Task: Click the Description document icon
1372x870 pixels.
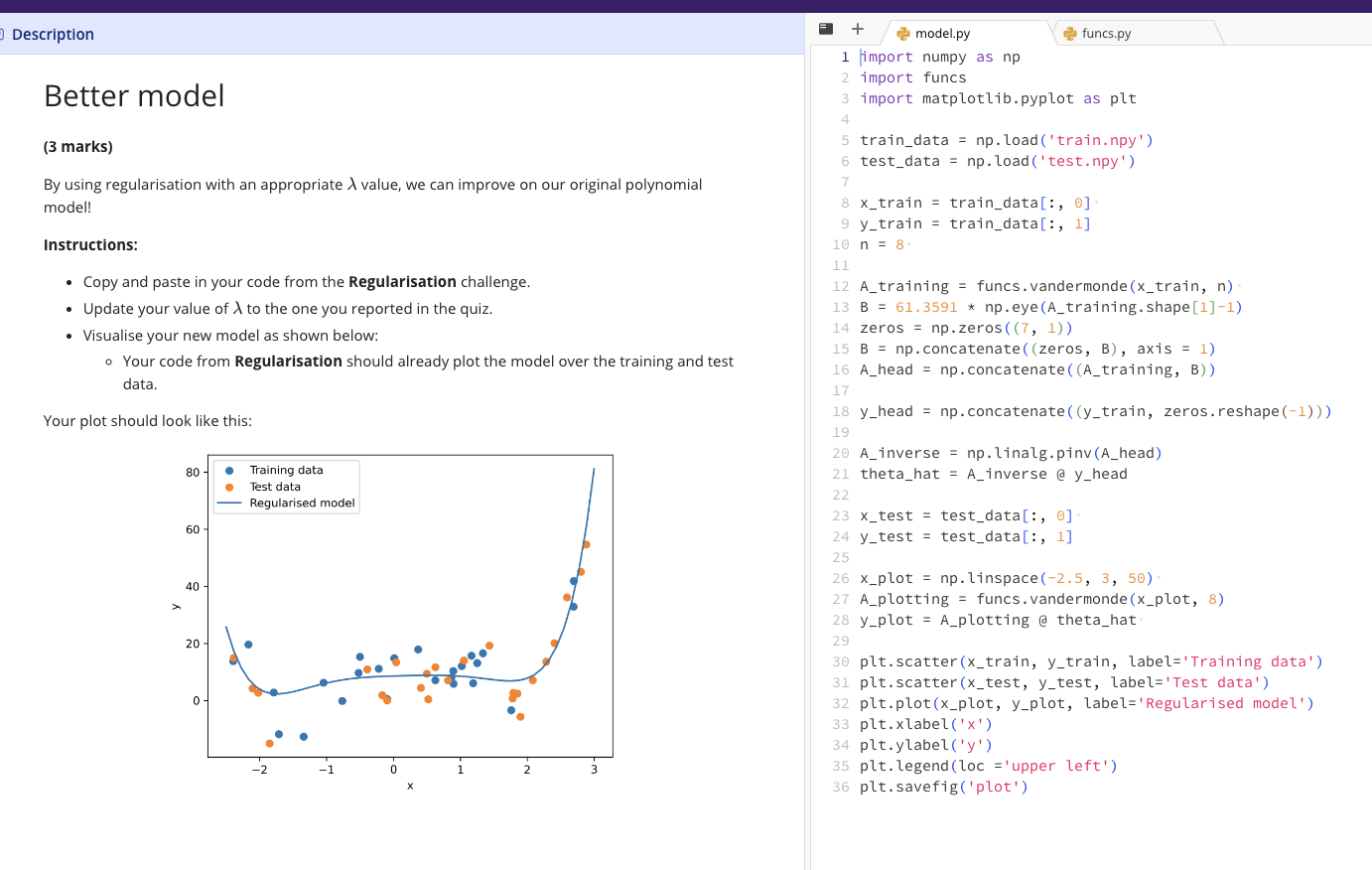Action: coord(4,34)
